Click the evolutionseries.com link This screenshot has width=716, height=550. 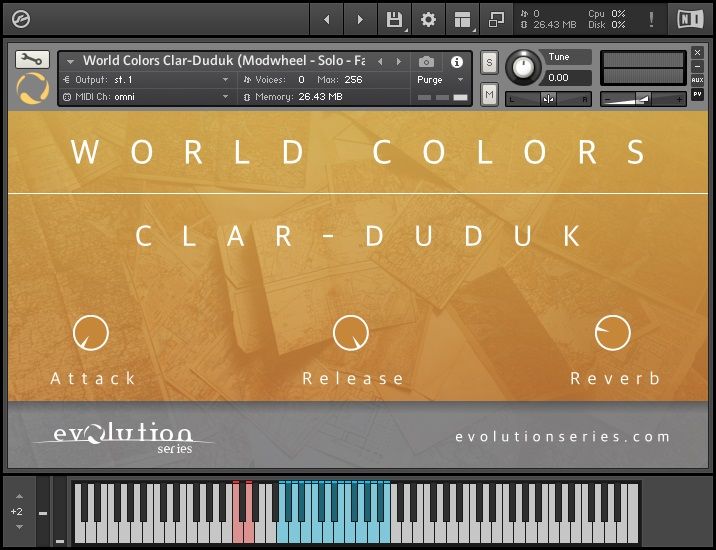coord(562,437)
